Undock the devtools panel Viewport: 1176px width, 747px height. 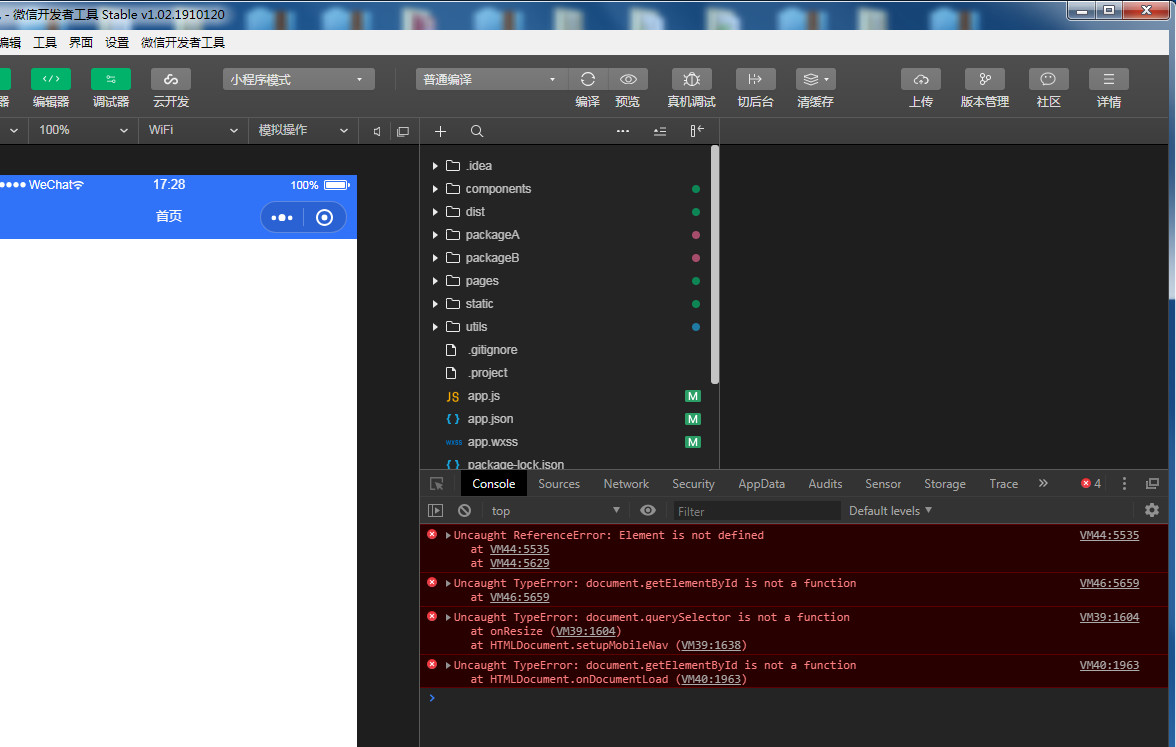click(1152, 484)
